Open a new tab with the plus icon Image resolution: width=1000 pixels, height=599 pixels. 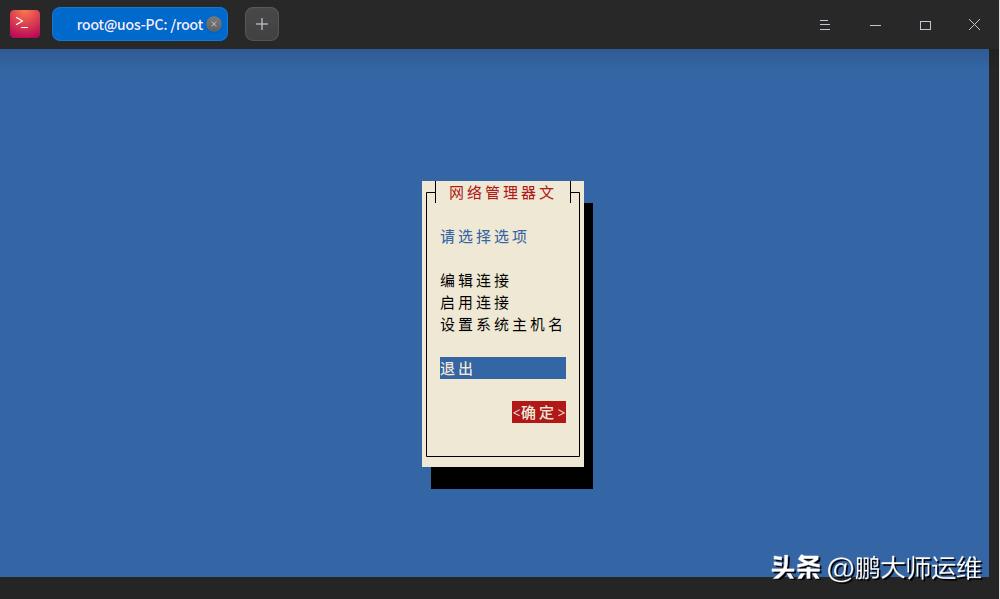(x=261, y=24)
